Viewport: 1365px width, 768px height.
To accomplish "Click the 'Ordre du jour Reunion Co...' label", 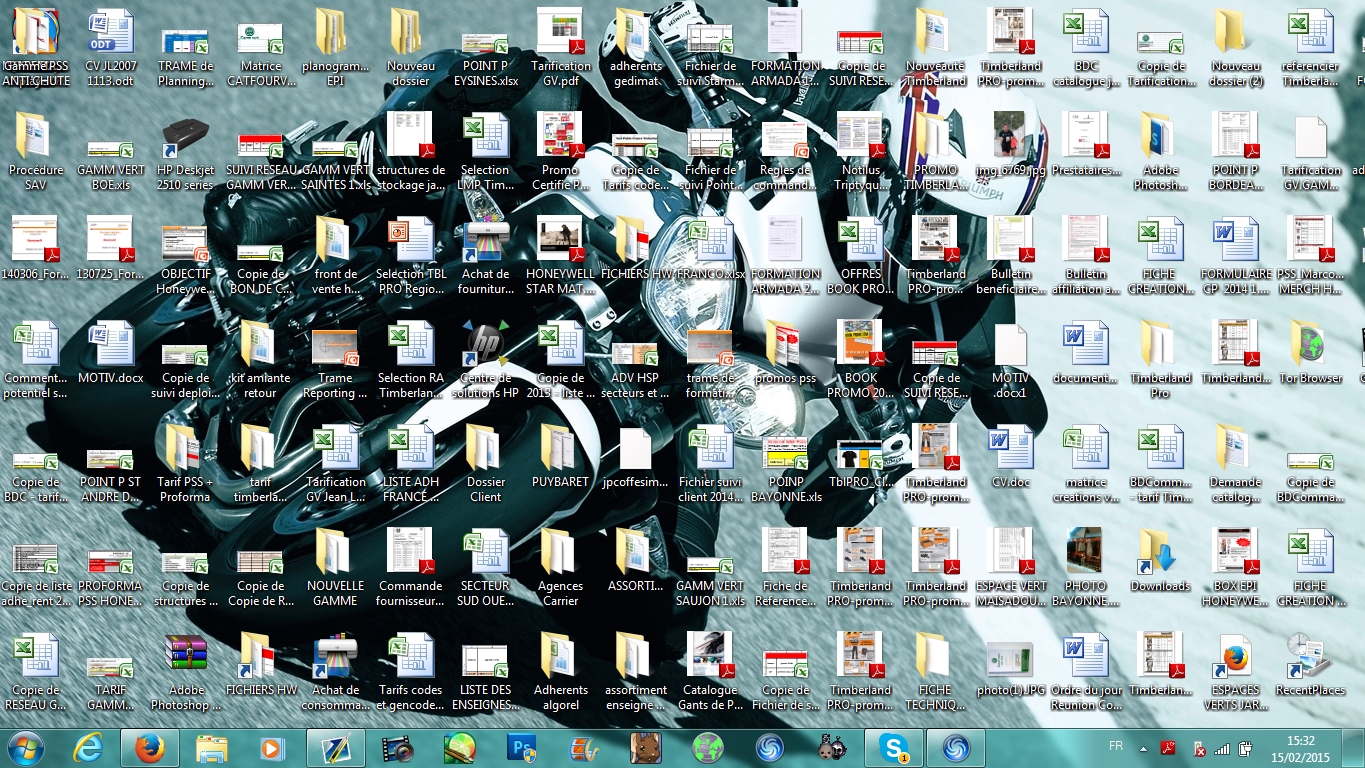I will coord(1085,697).
